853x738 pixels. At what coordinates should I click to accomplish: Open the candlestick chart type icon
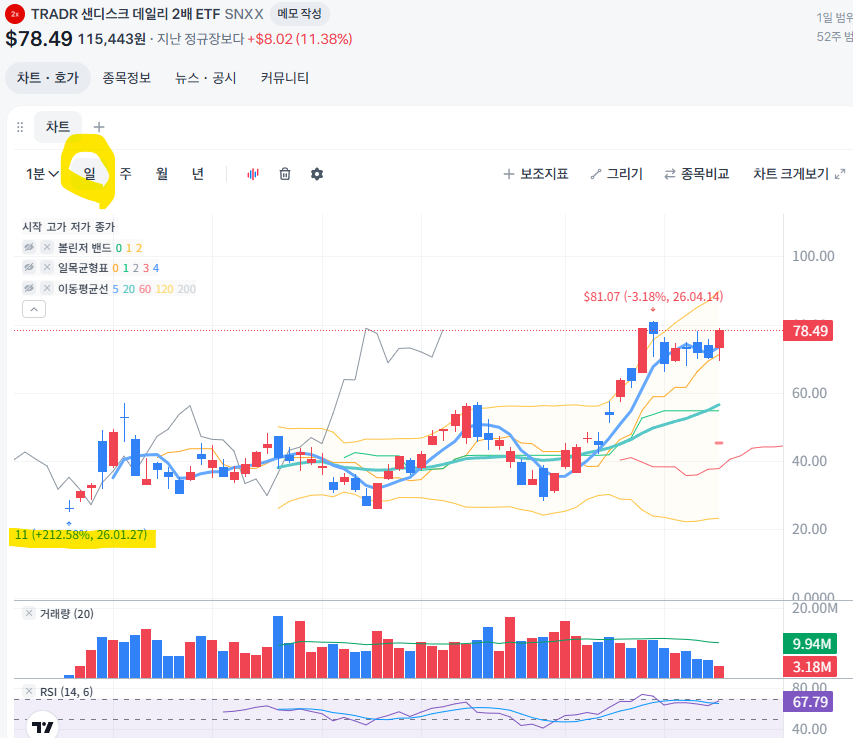pos(253,174)
